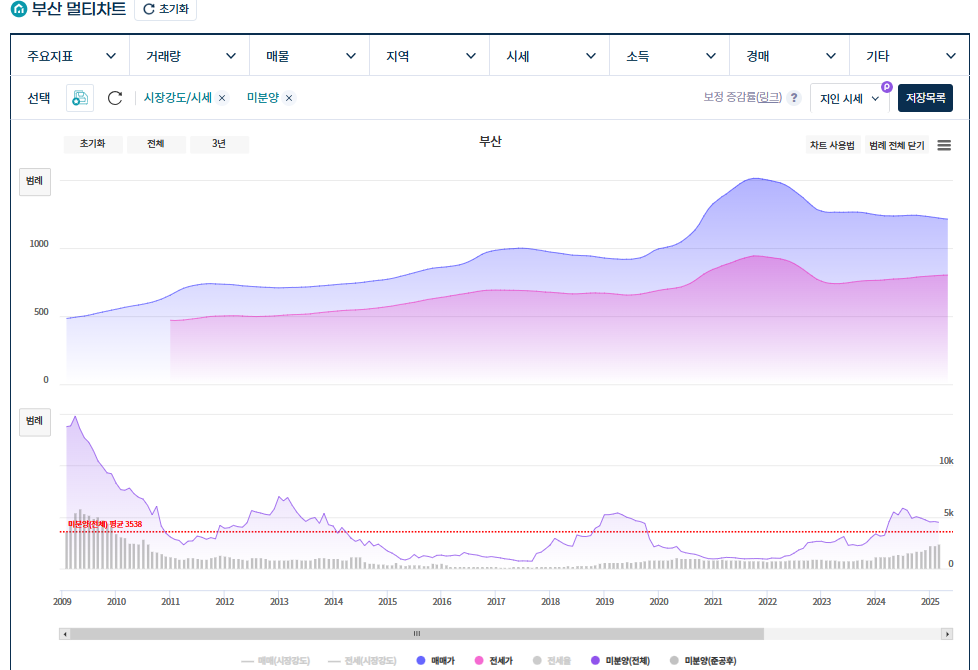978x670 pixels.
Task: Click the upper chart 범례 button
Action: (x=35, y=182)
